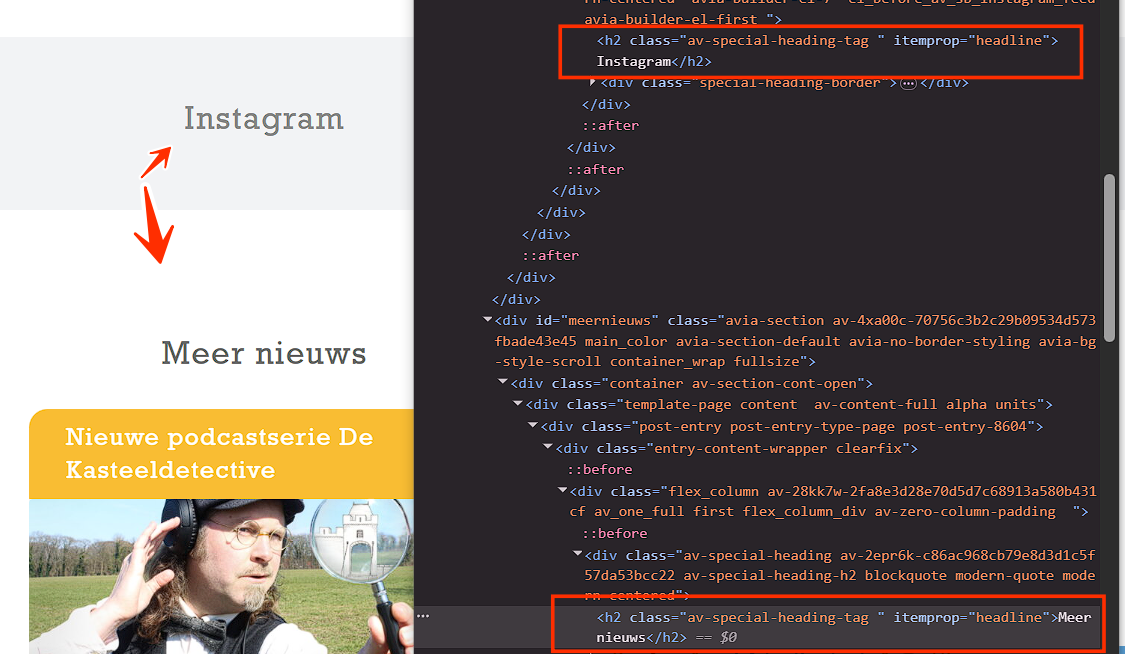Screen dimensions: 1125x654
Task: Collapse the post-entry-type-page div node
Action: [532, 426]
